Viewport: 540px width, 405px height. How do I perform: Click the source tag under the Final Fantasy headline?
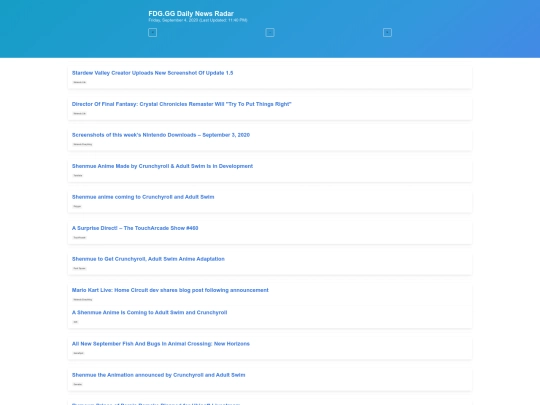(80, 113)
